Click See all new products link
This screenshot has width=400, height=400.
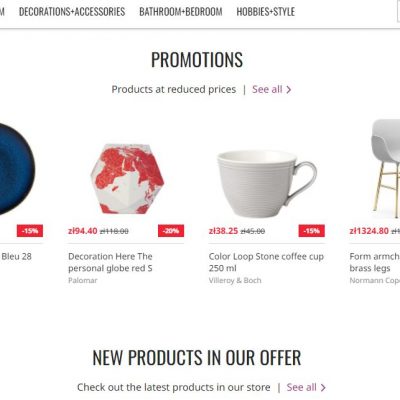click(x=301, y=387)
